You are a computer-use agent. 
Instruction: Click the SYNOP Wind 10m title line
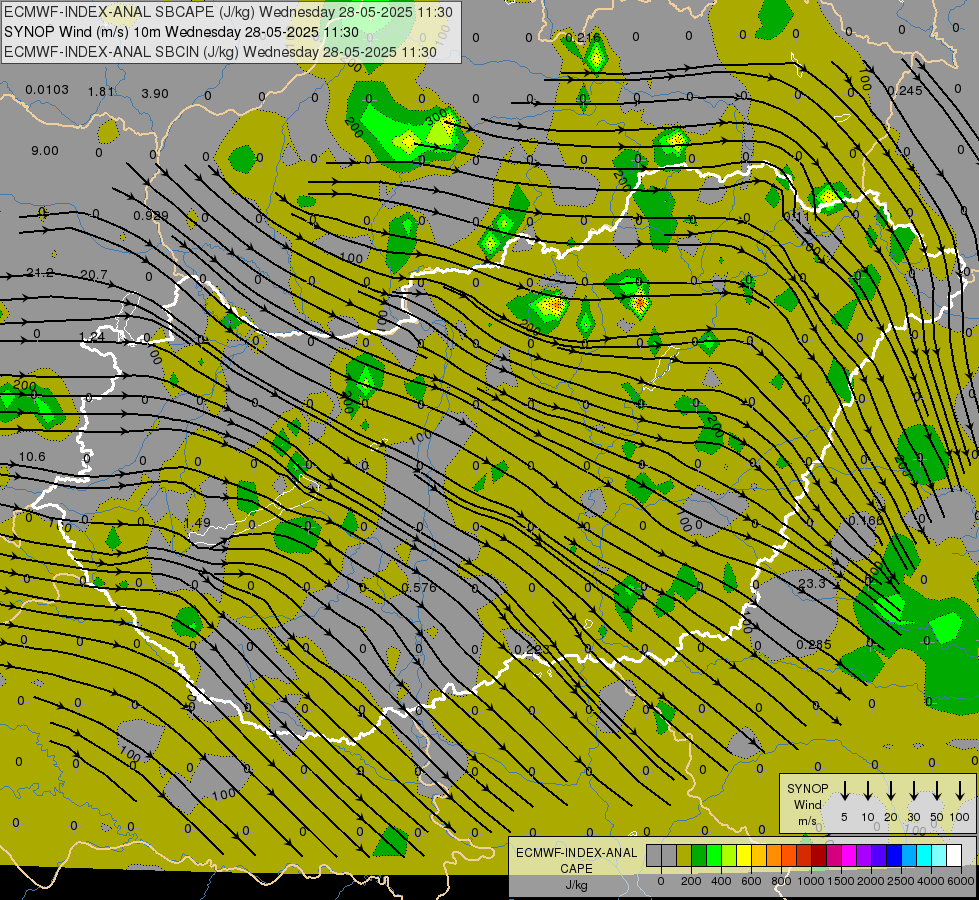tap(181, 32)
